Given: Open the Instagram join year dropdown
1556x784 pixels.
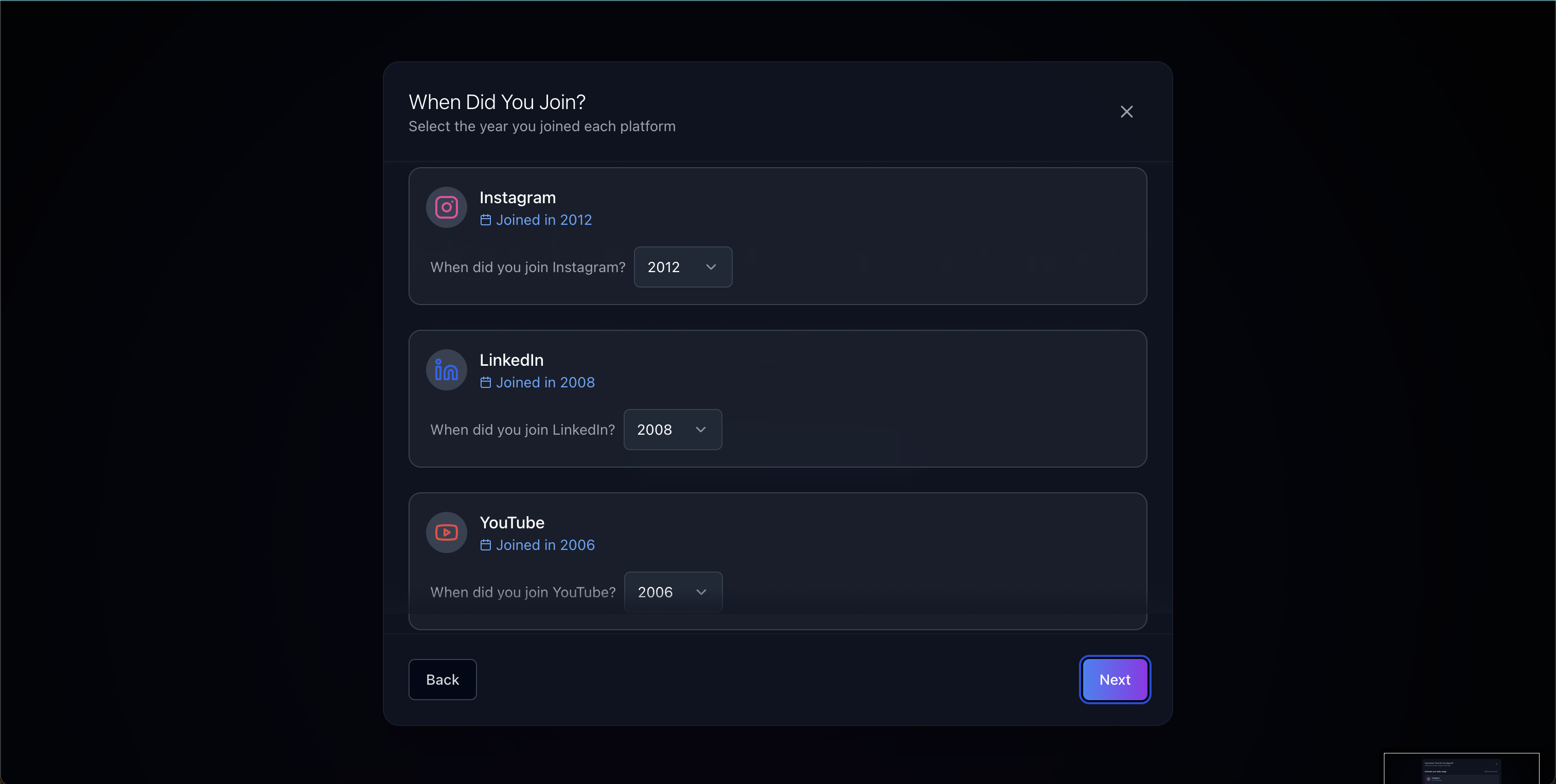Looking at the screenshot, I should pyautogui.click(x=683, y=267).
